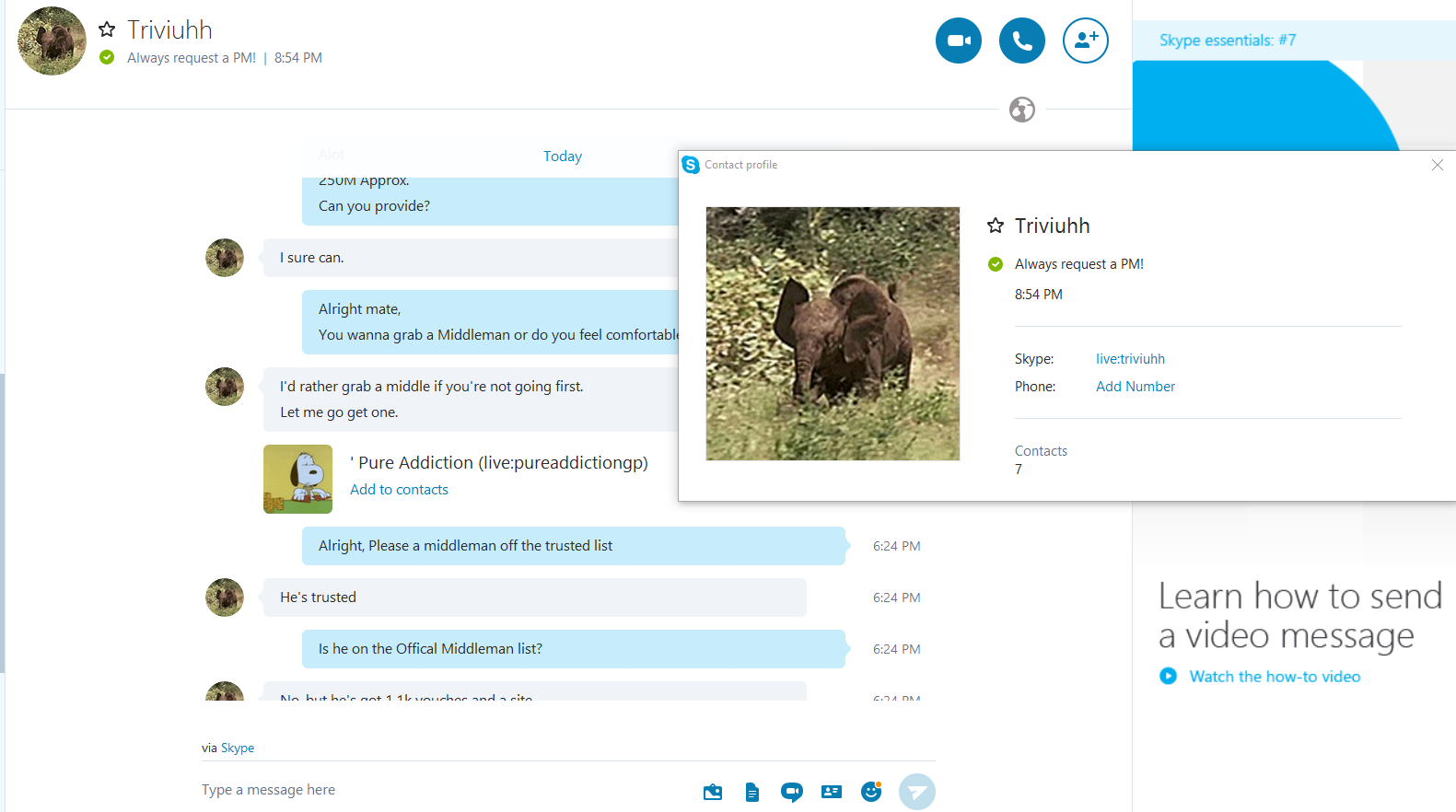Click the Add Number link

pyautogui.click(x=1136, y=387)
